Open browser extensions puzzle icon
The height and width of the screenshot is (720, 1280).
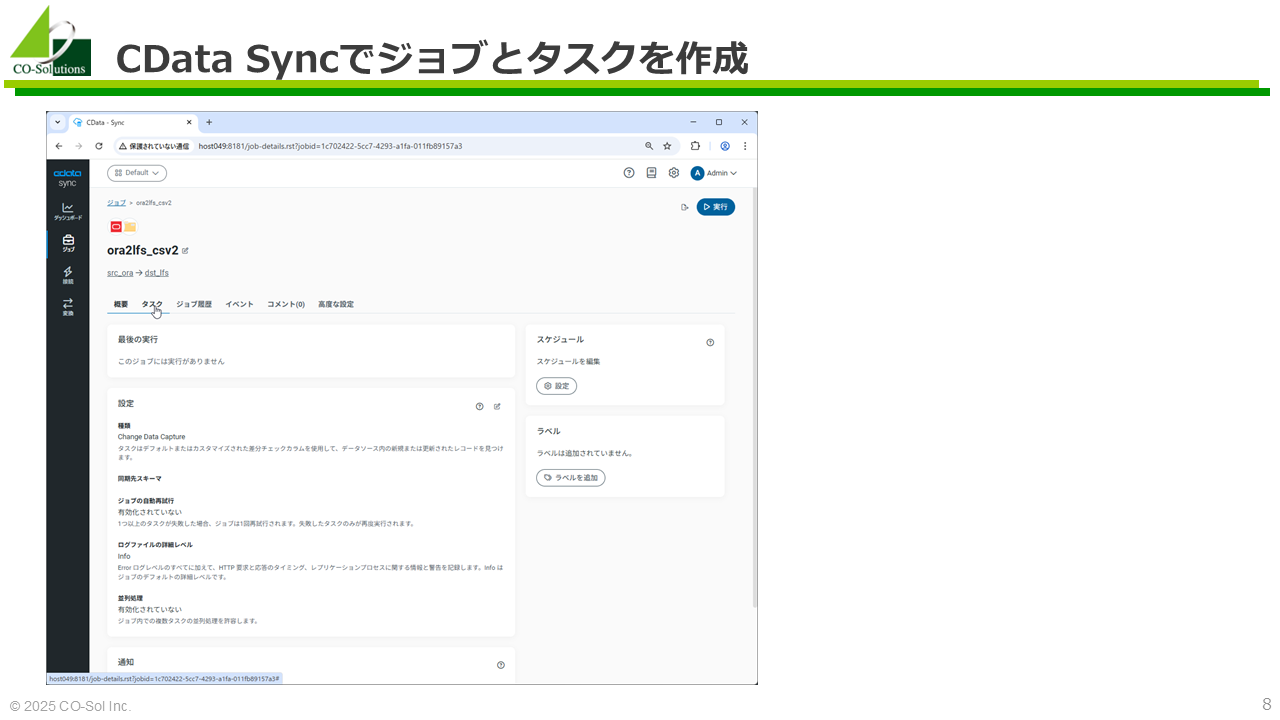click(x=695, y=146)
